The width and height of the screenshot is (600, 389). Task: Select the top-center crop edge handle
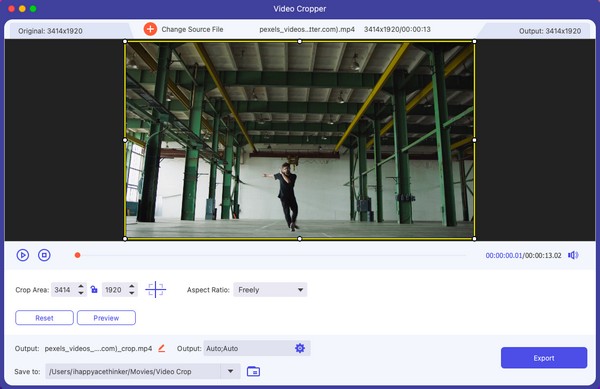point(300,41)
